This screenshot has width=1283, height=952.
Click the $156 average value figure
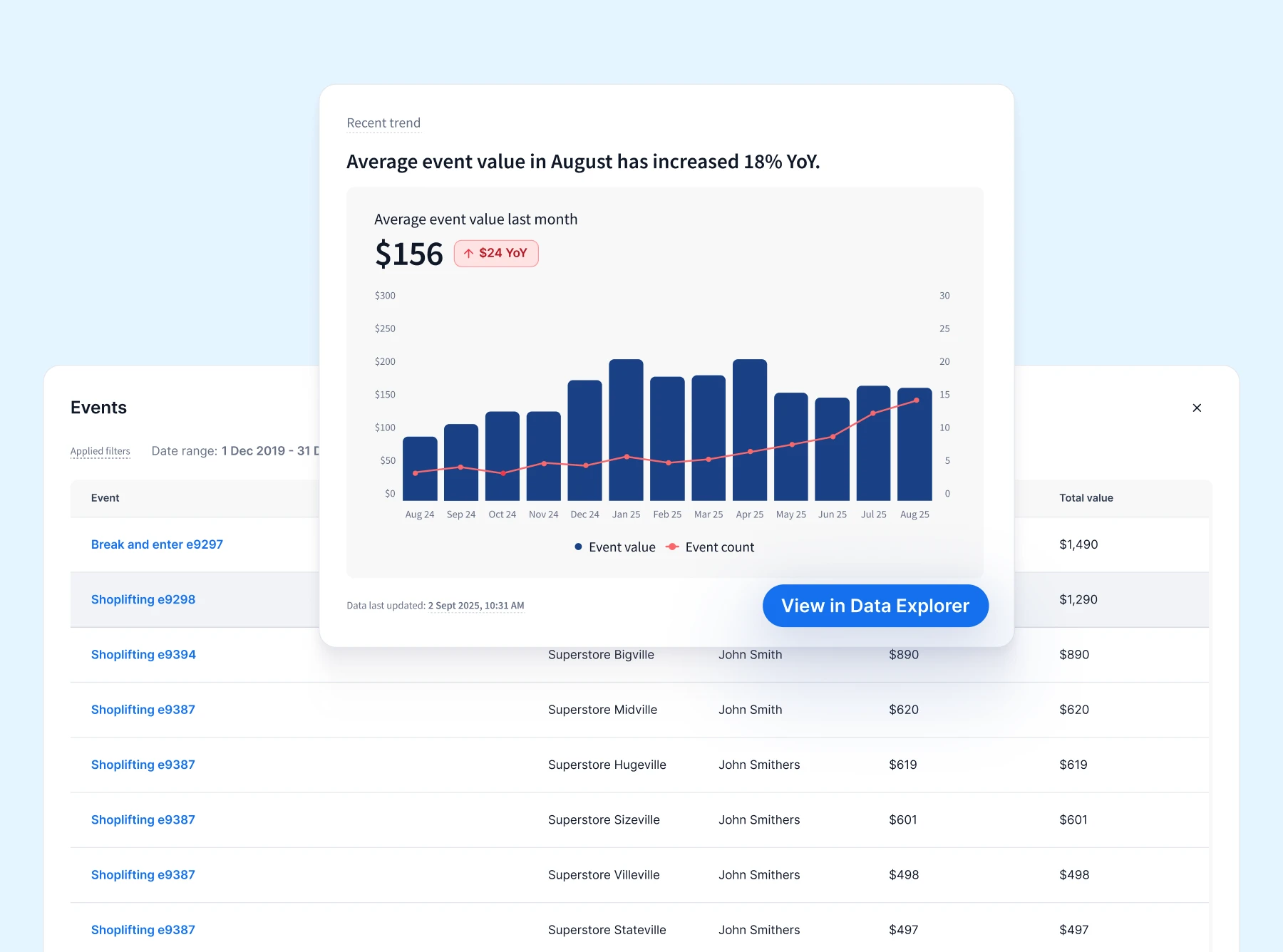[409, 254]
